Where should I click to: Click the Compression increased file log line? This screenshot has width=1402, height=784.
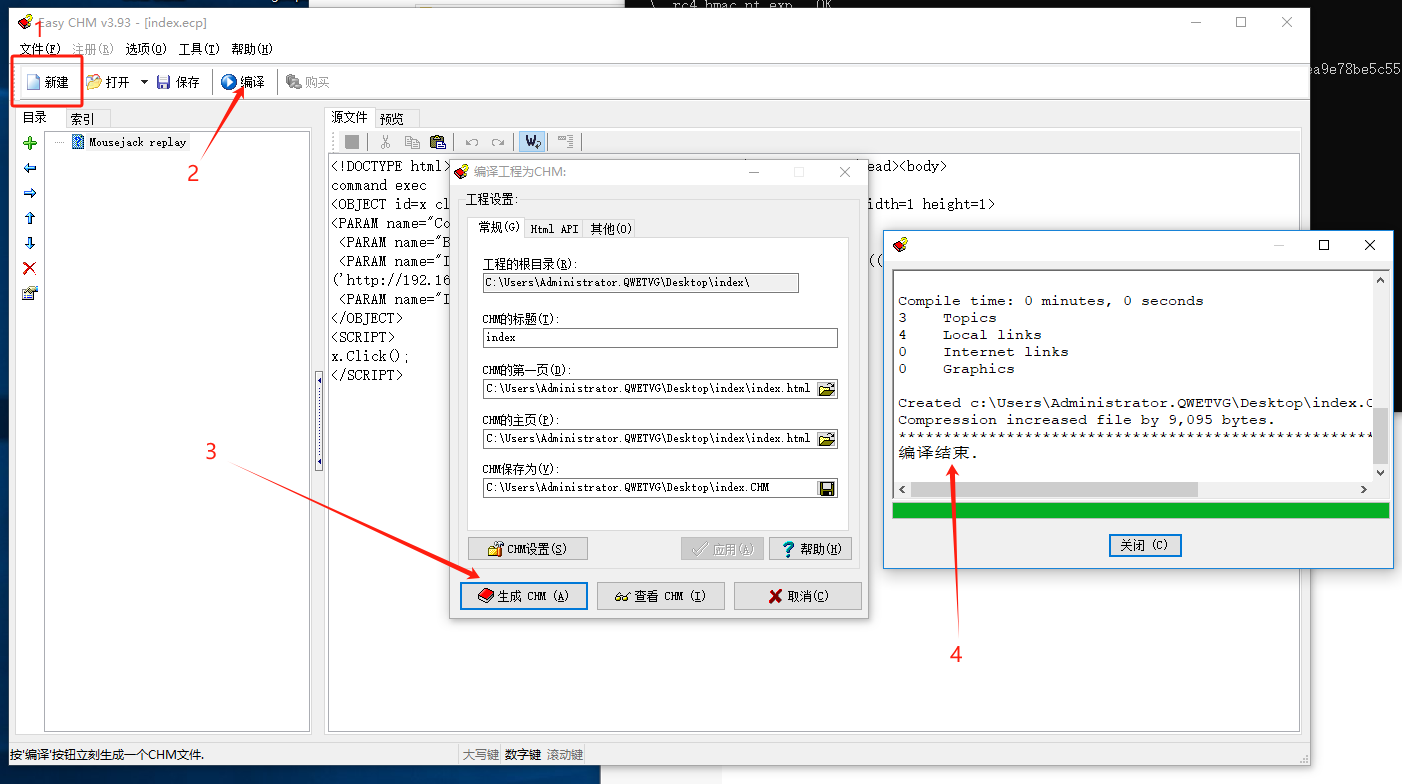click(1086, 420)
